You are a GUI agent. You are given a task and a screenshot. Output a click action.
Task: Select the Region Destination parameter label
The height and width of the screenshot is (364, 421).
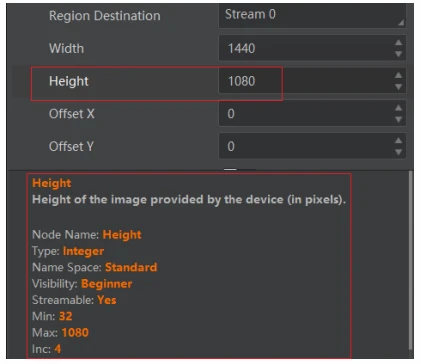(x=105, y=16)
